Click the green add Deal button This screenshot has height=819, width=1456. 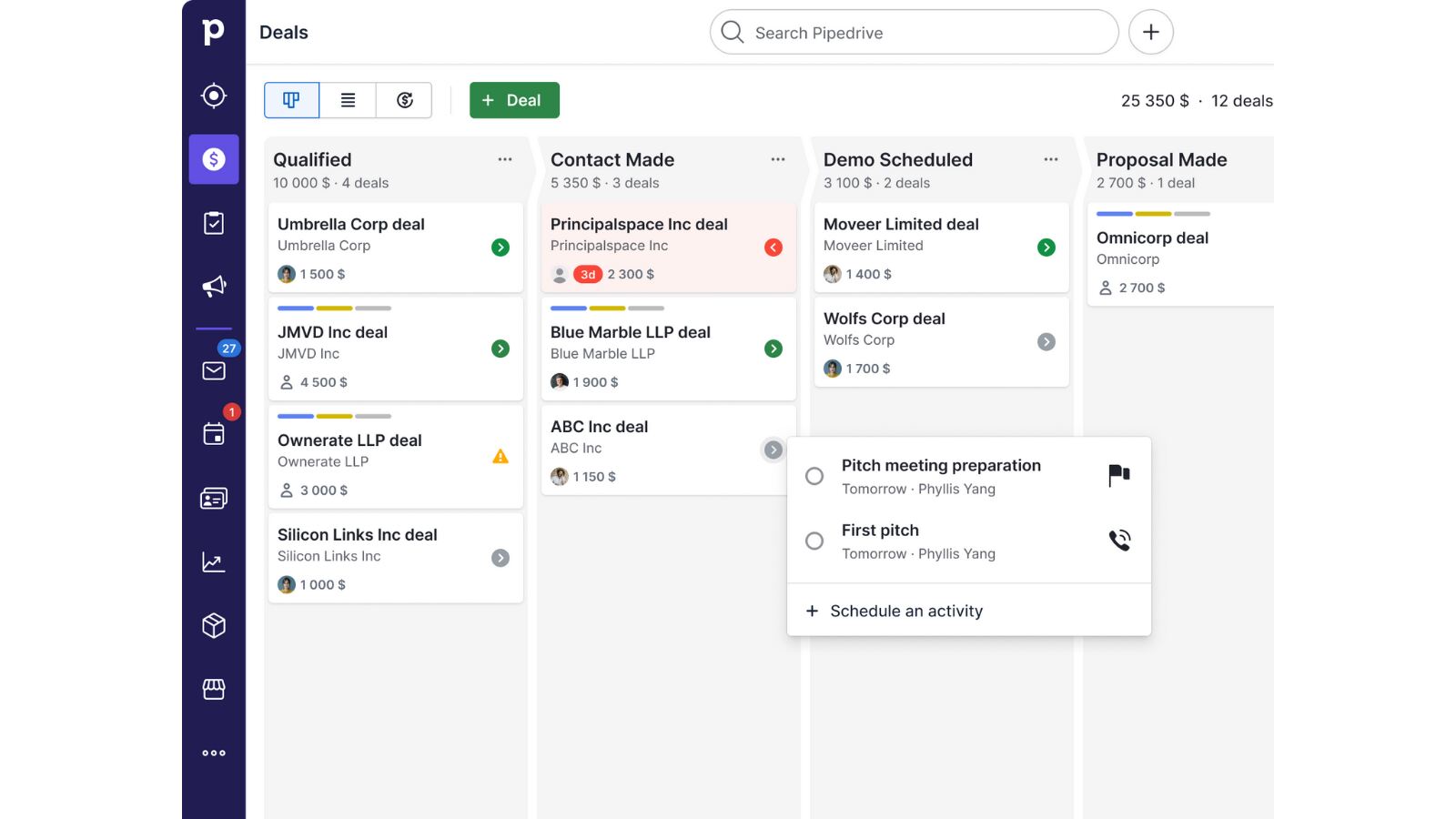pyautogui.click(x=514, y=100)
